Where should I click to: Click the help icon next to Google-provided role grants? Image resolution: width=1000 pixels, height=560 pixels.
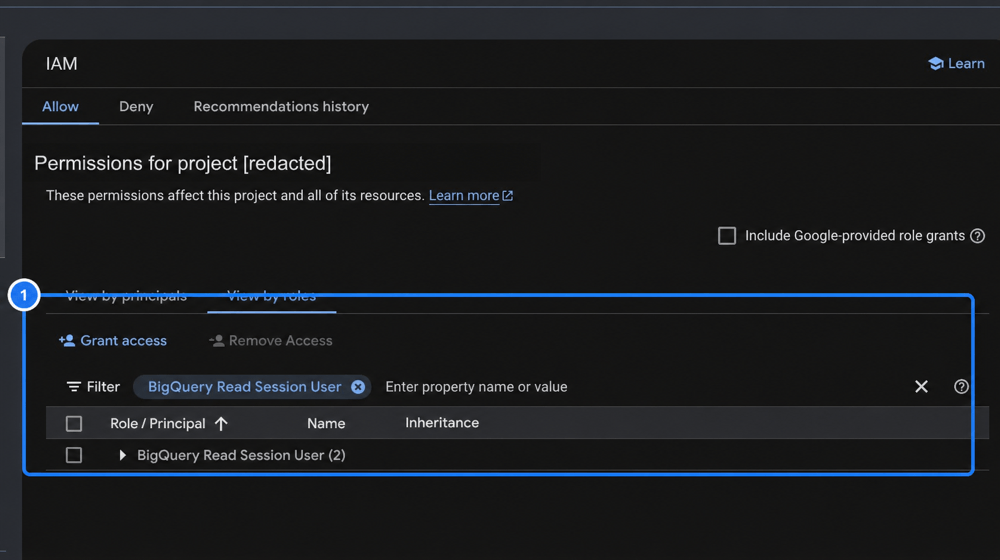977,236
